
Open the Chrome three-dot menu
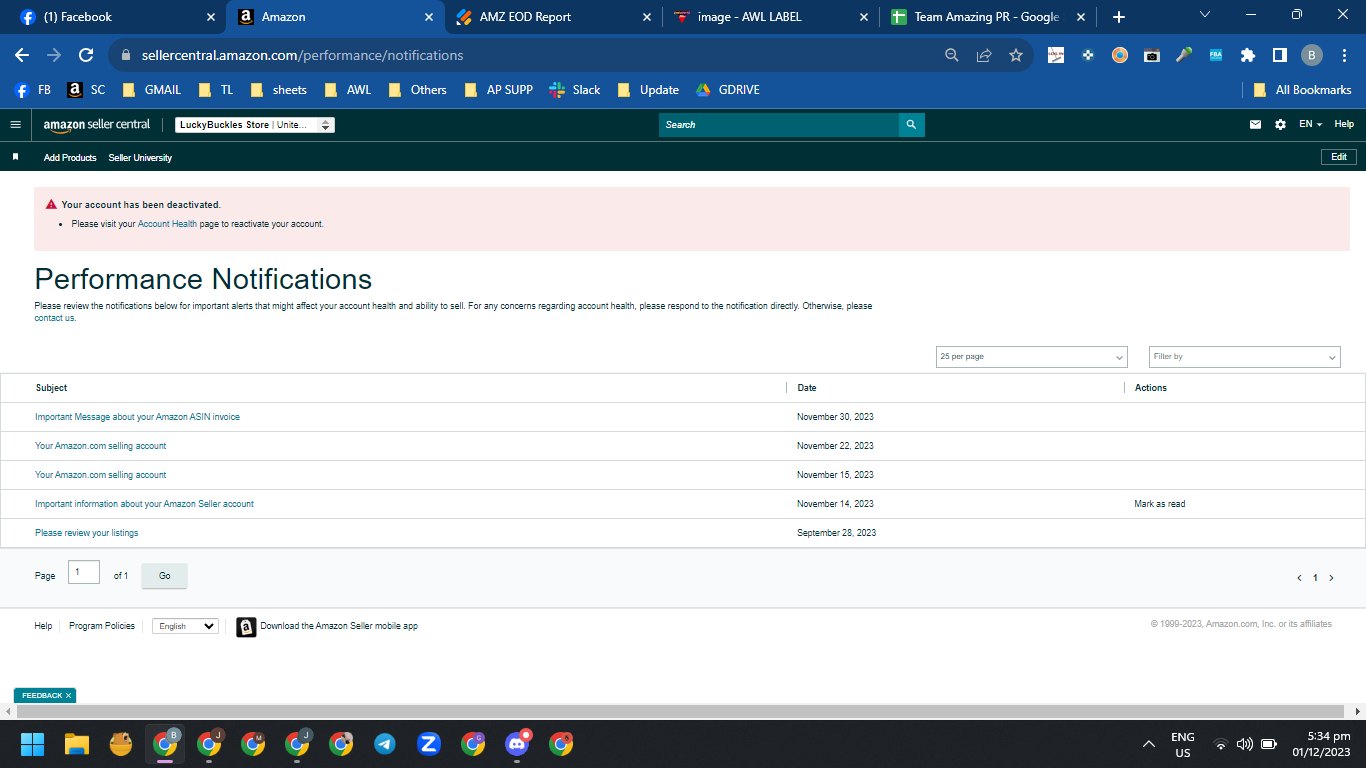(1344, 55)
